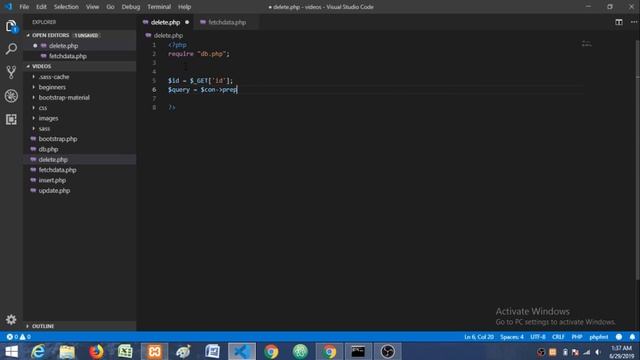Open the Extensions view in activity bar
Image resolution: width=640 pixels, height=360 pixels.
tap(11, 119)
